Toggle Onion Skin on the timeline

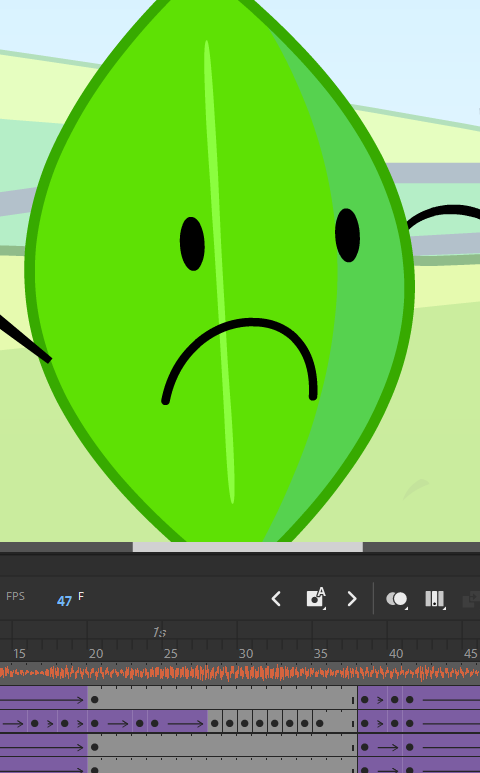pos(397,598)
